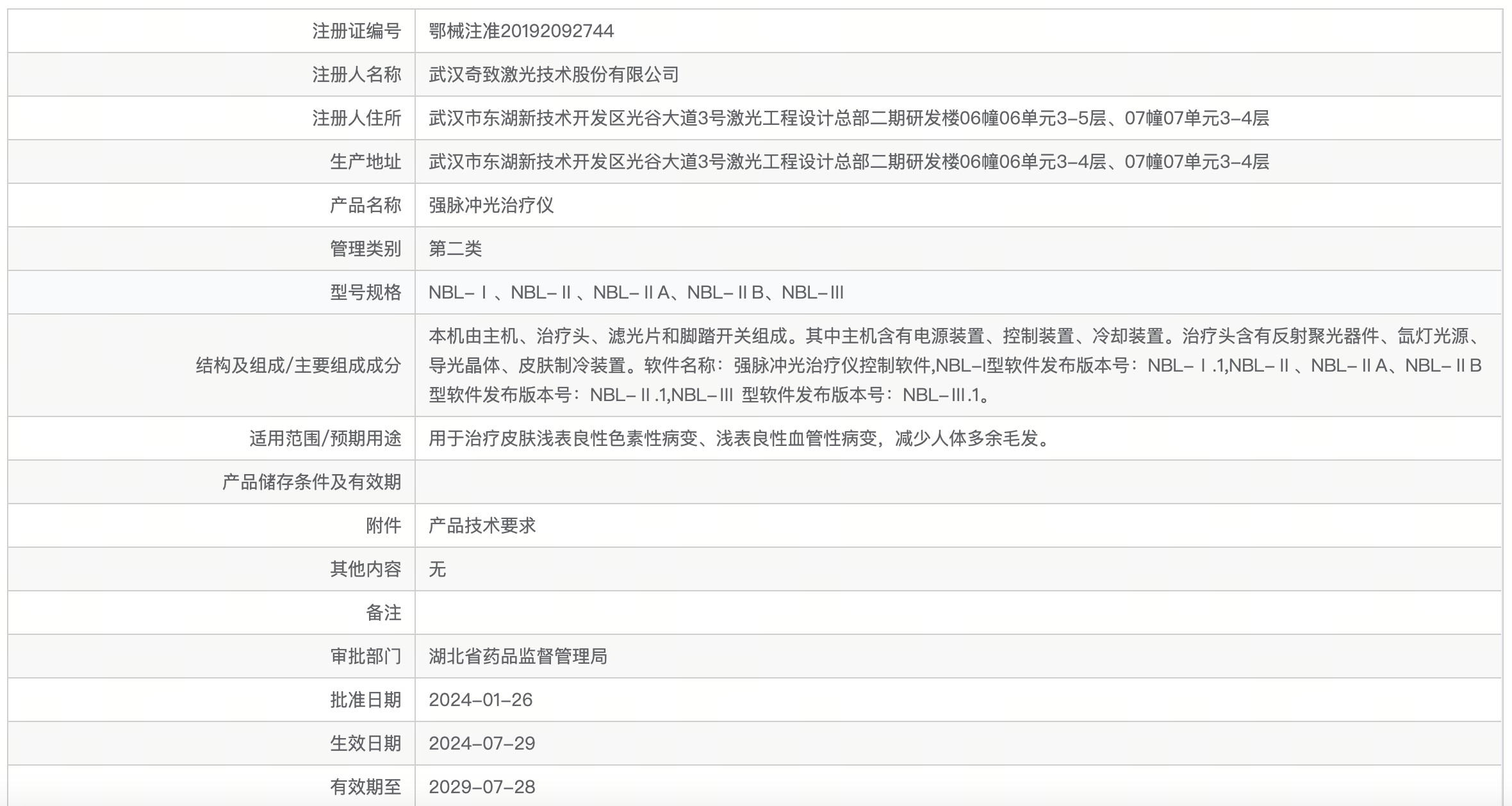1512x806 pixels.
Task: Click the 适用范围/预期用途 label
Action: pyautogui.click(x=325, y=438)
